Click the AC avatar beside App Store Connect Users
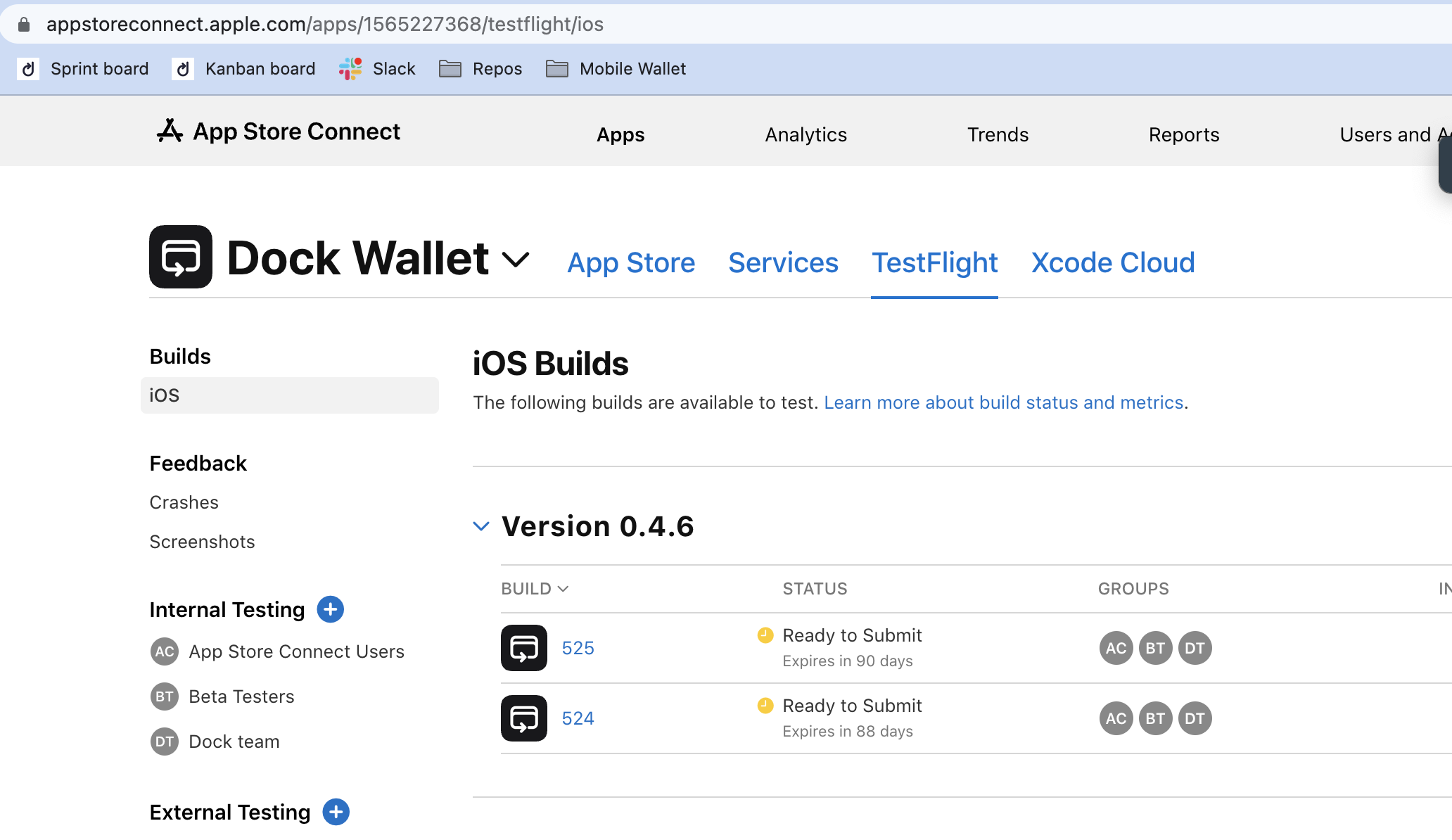Image resolution: width=1452 pixels, height=840 pixels. [x=165, y=651]
